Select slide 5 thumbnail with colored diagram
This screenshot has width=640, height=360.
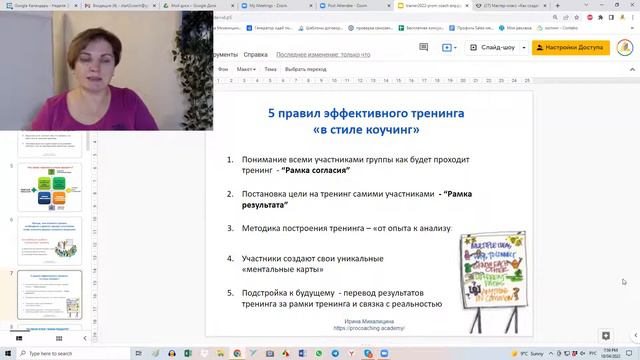coord(50,187)
